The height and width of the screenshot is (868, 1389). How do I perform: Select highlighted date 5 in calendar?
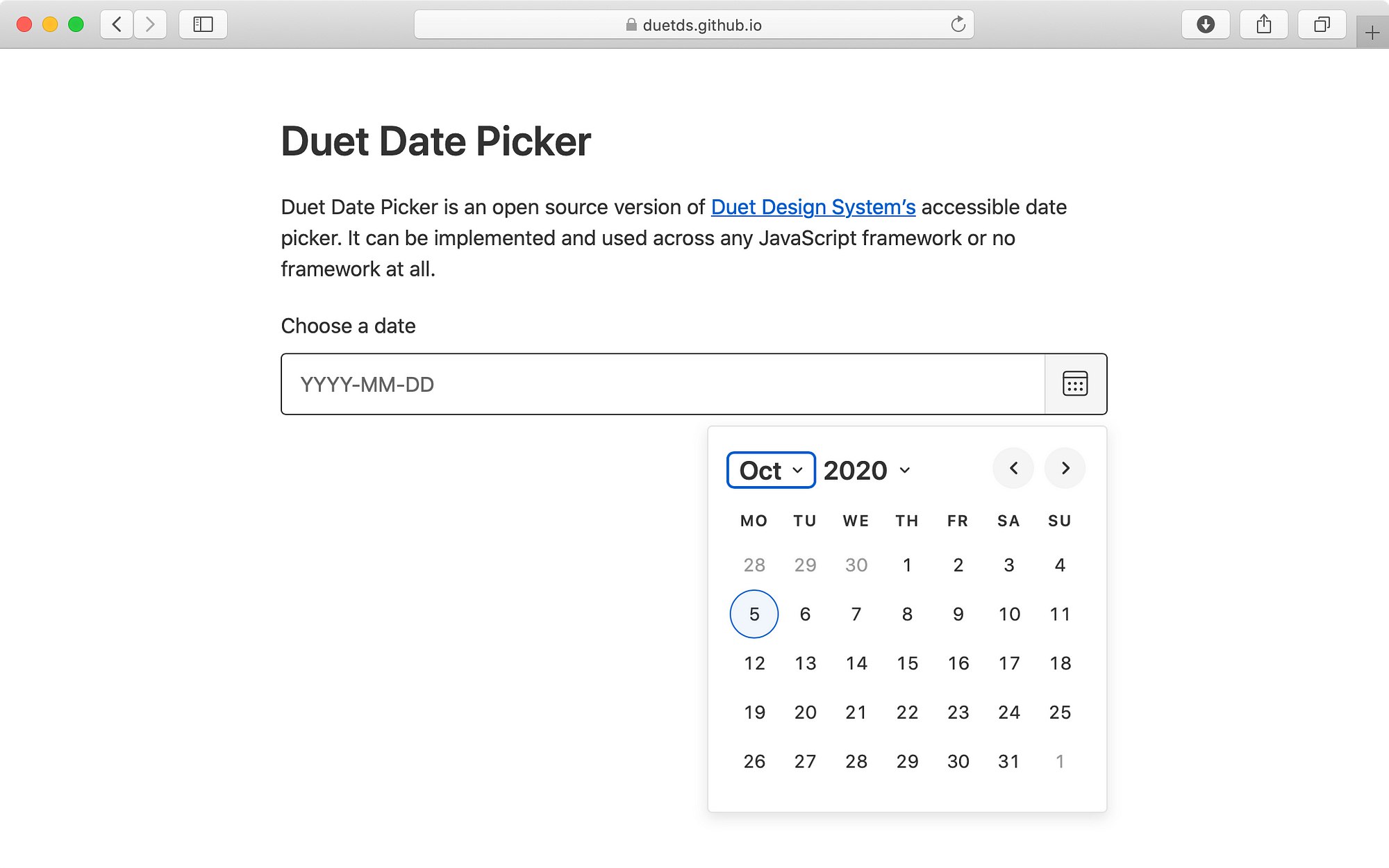pos(754,614)
